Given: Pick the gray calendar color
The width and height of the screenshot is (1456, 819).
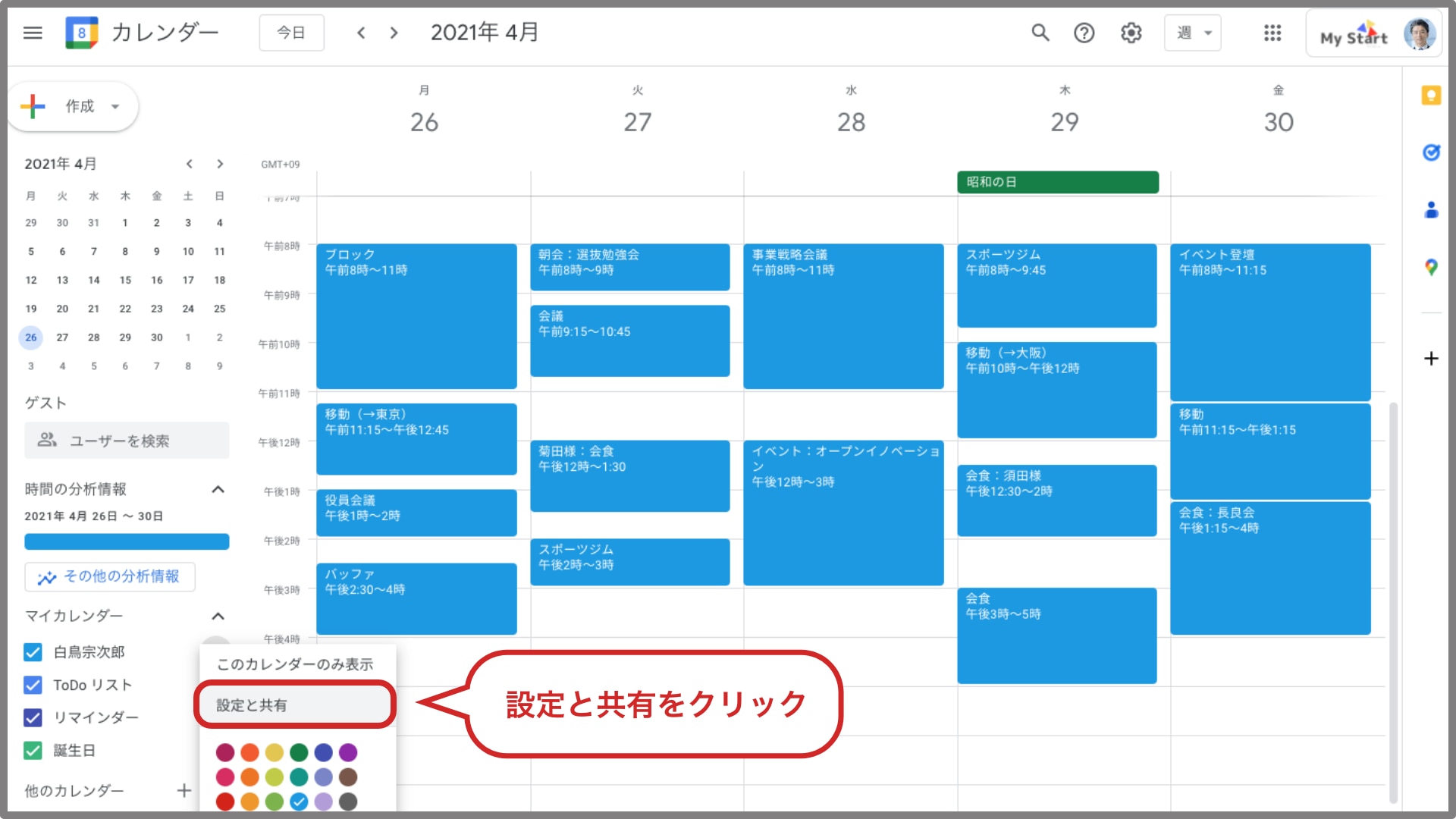Looking at the screenshot, I should (x=348, y=802).
